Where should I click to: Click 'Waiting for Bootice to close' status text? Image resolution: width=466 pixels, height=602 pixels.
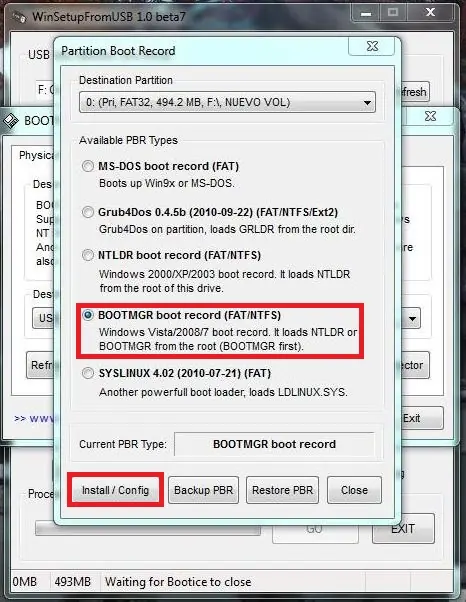pos(178,582)
